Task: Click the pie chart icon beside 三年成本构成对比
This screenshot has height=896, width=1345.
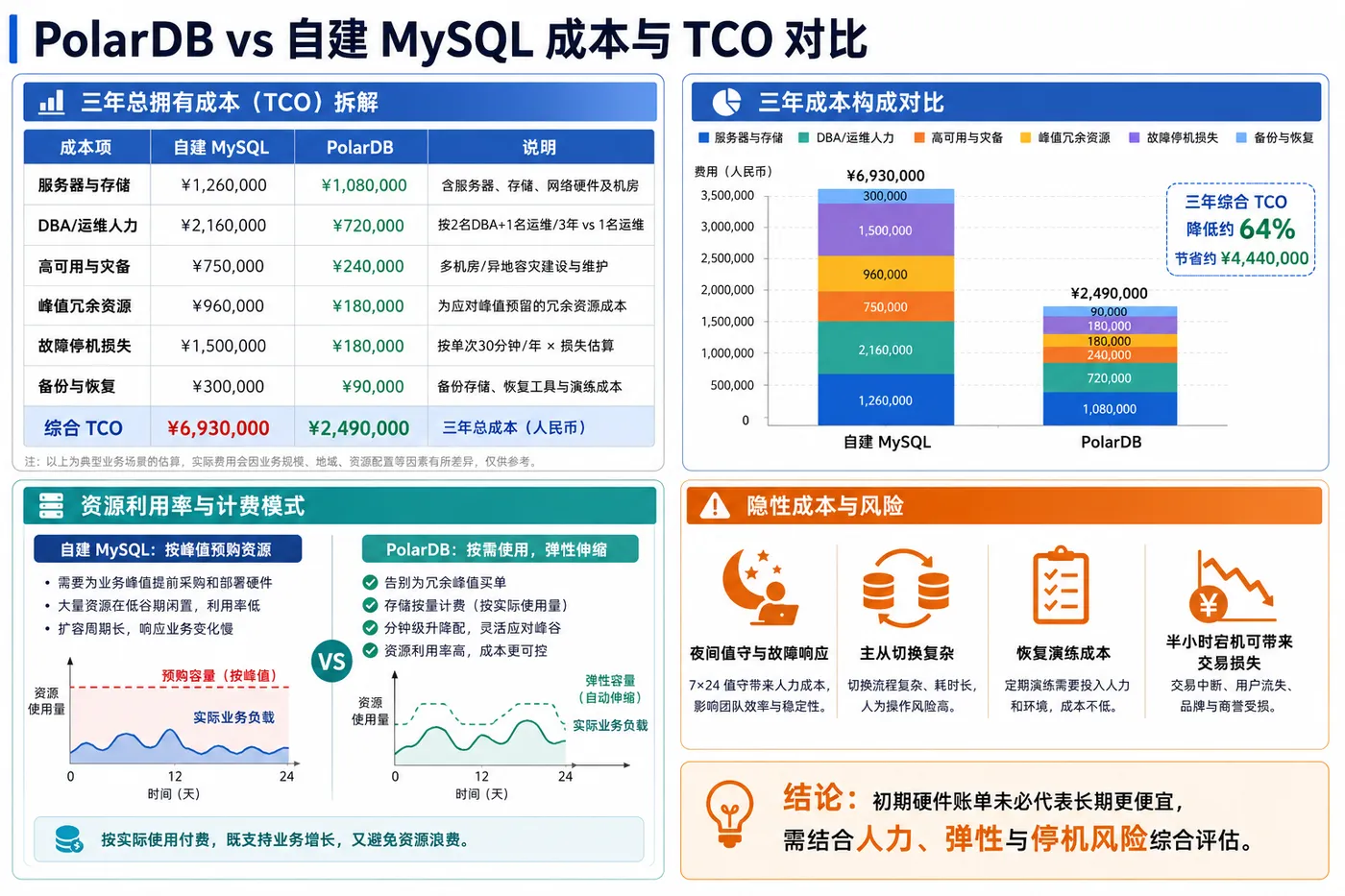Action: pos(726,102)
